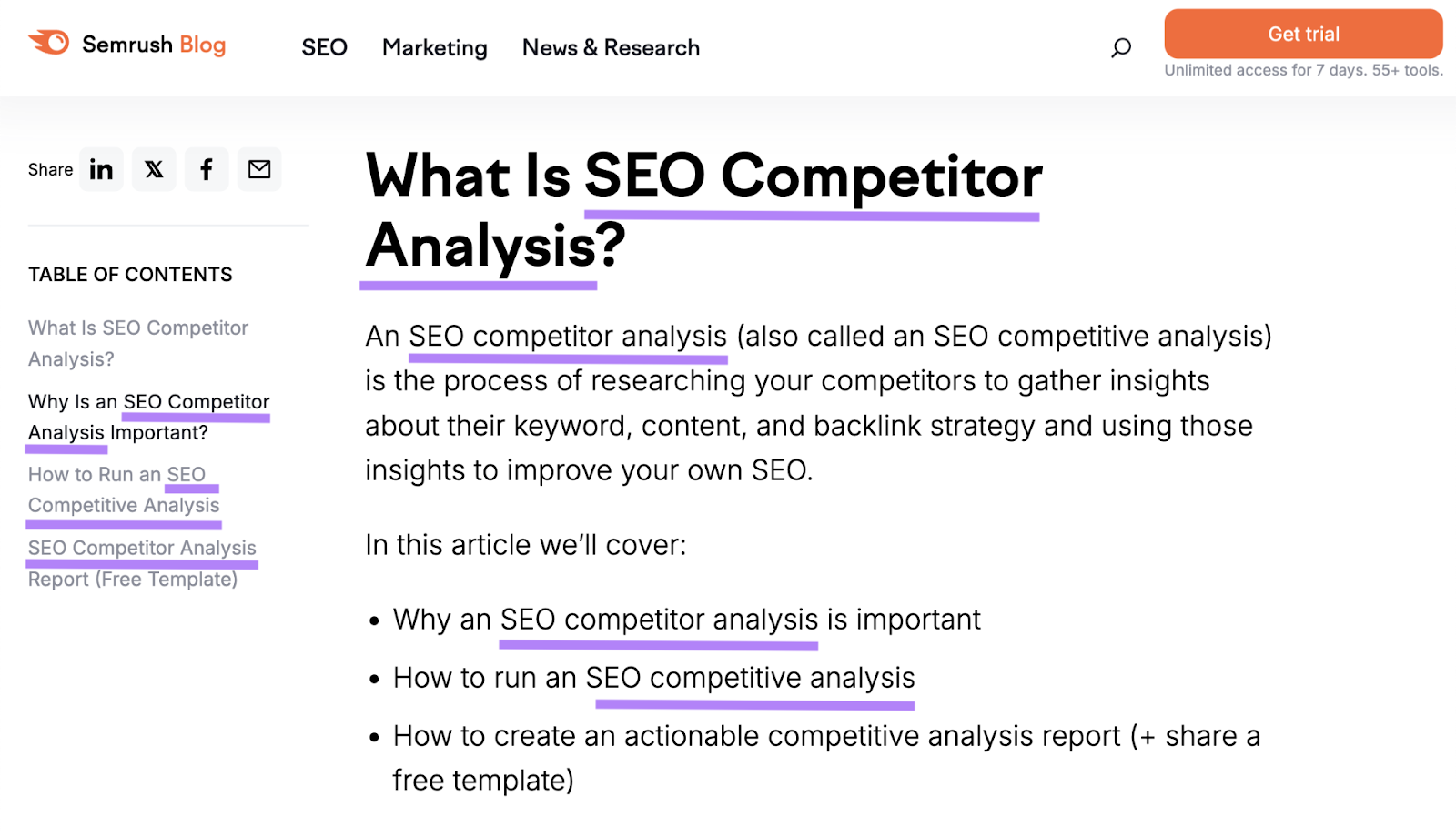Share the article on X
Screen dimensions: 1456x837
tap(154, 169)
